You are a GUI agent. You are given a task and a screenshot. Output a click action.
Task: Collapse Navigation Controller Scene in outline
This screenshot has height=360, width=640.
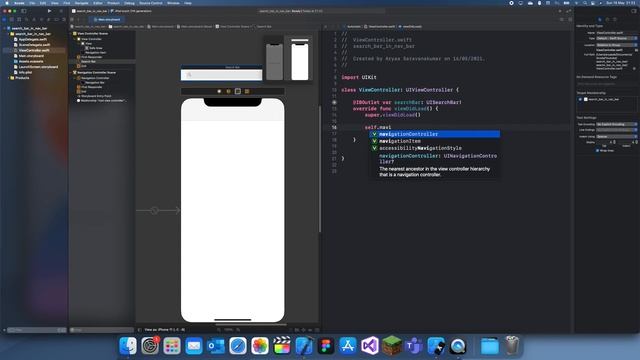(71, 73)
